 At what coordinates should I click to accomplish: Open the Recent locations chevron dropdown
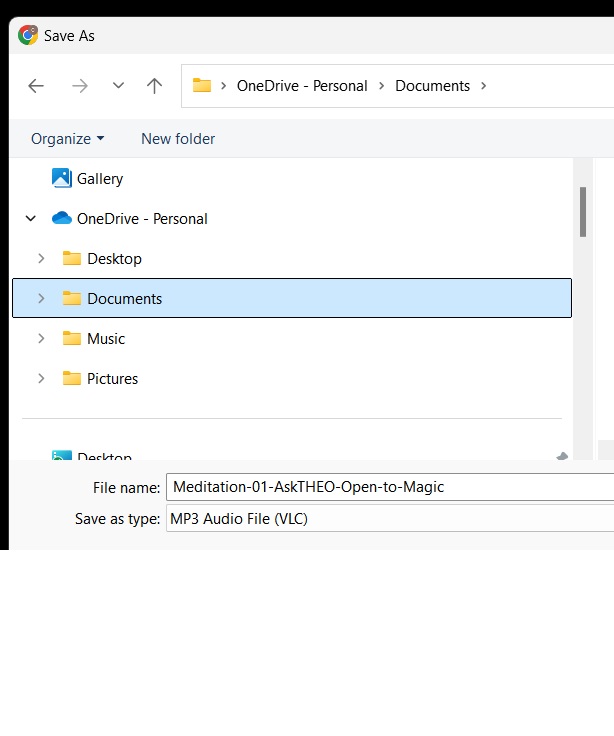click(118, 86)
